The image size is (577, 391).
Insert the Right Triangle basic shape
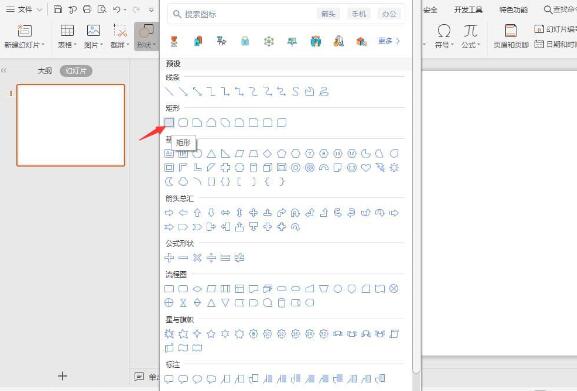(225, 153)
